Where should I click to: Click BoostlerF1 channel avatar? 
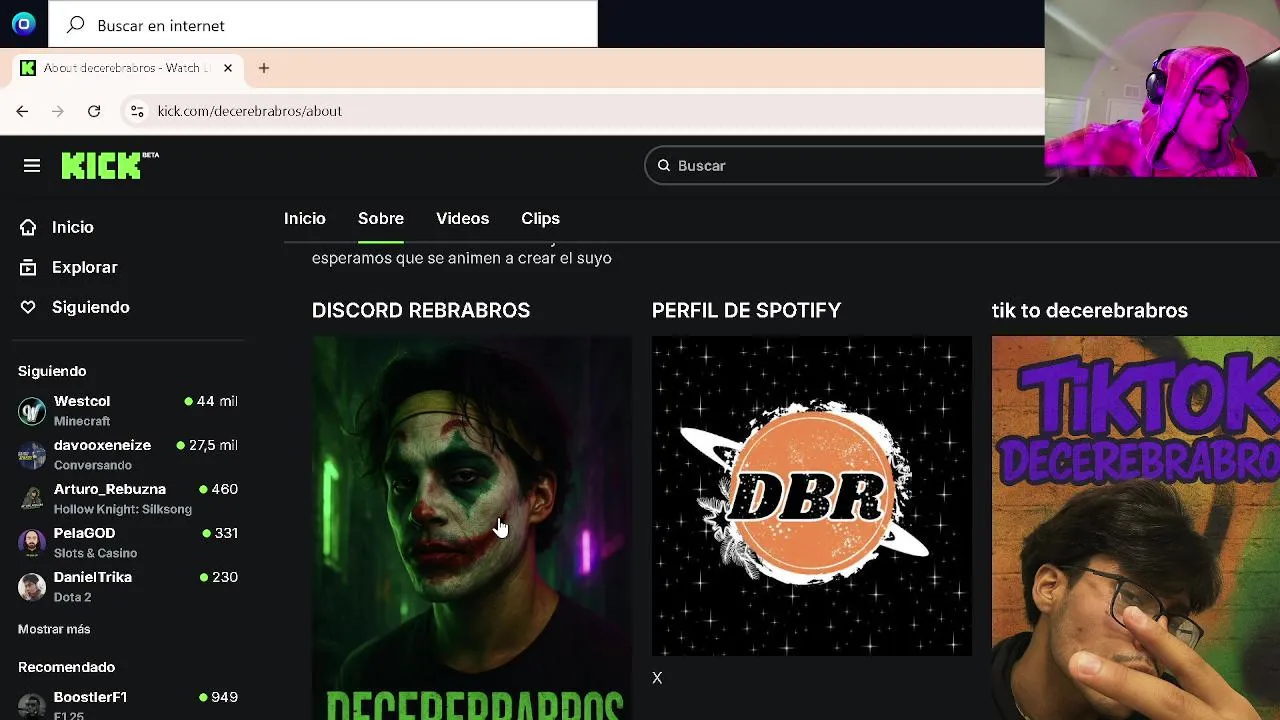[x=32, y=706]
